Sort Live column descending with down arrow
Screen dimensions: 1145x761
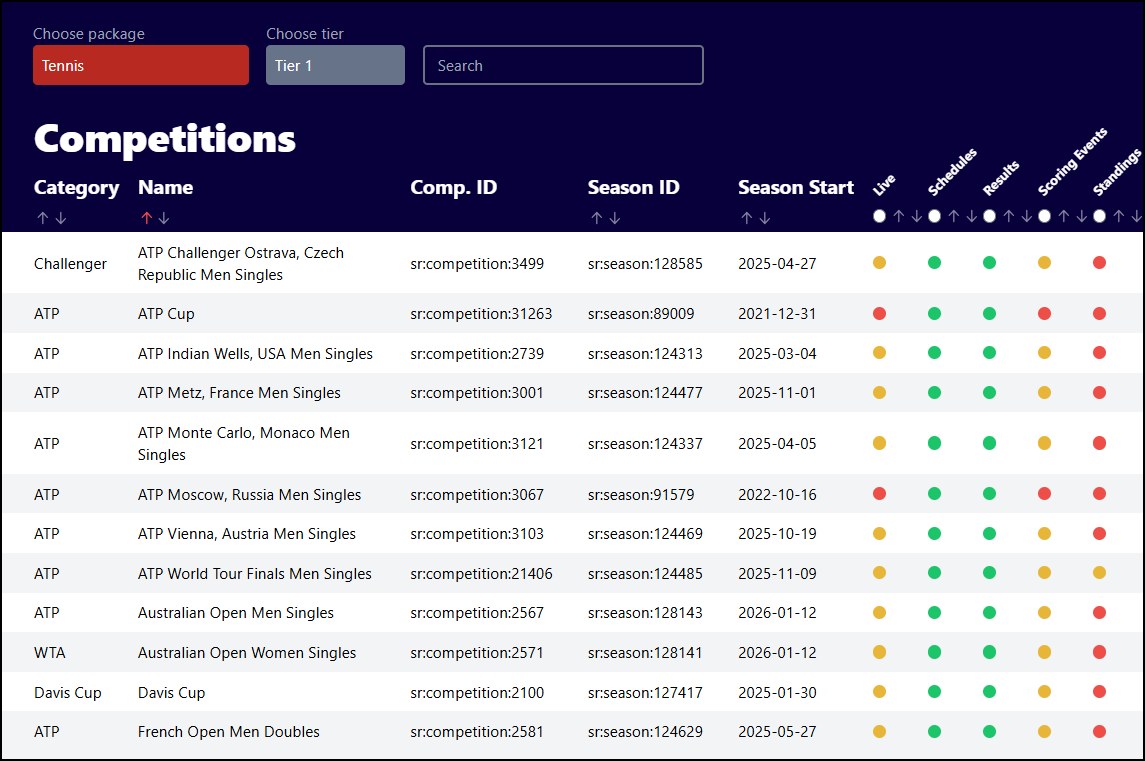[x=916, y=216]
